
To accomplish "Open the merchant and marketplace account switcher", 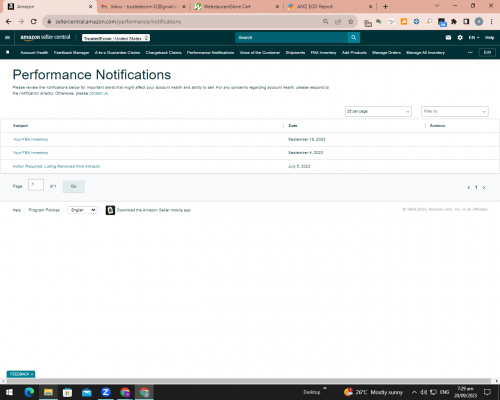I will click(x=116, y=38).
